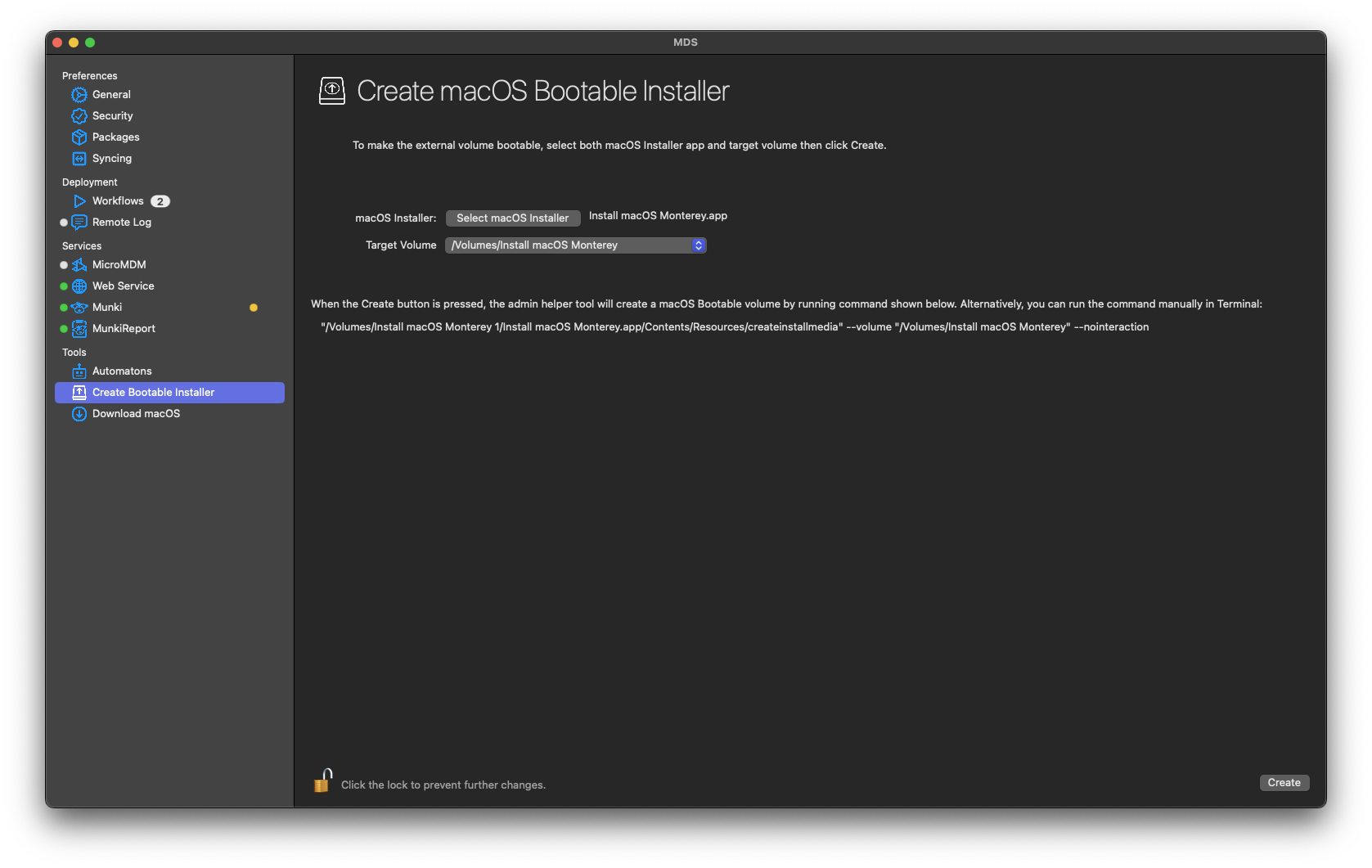Click the Munki green status indicator
The height and width of the screenshot is (868, 1372).
tap(64, 308)
